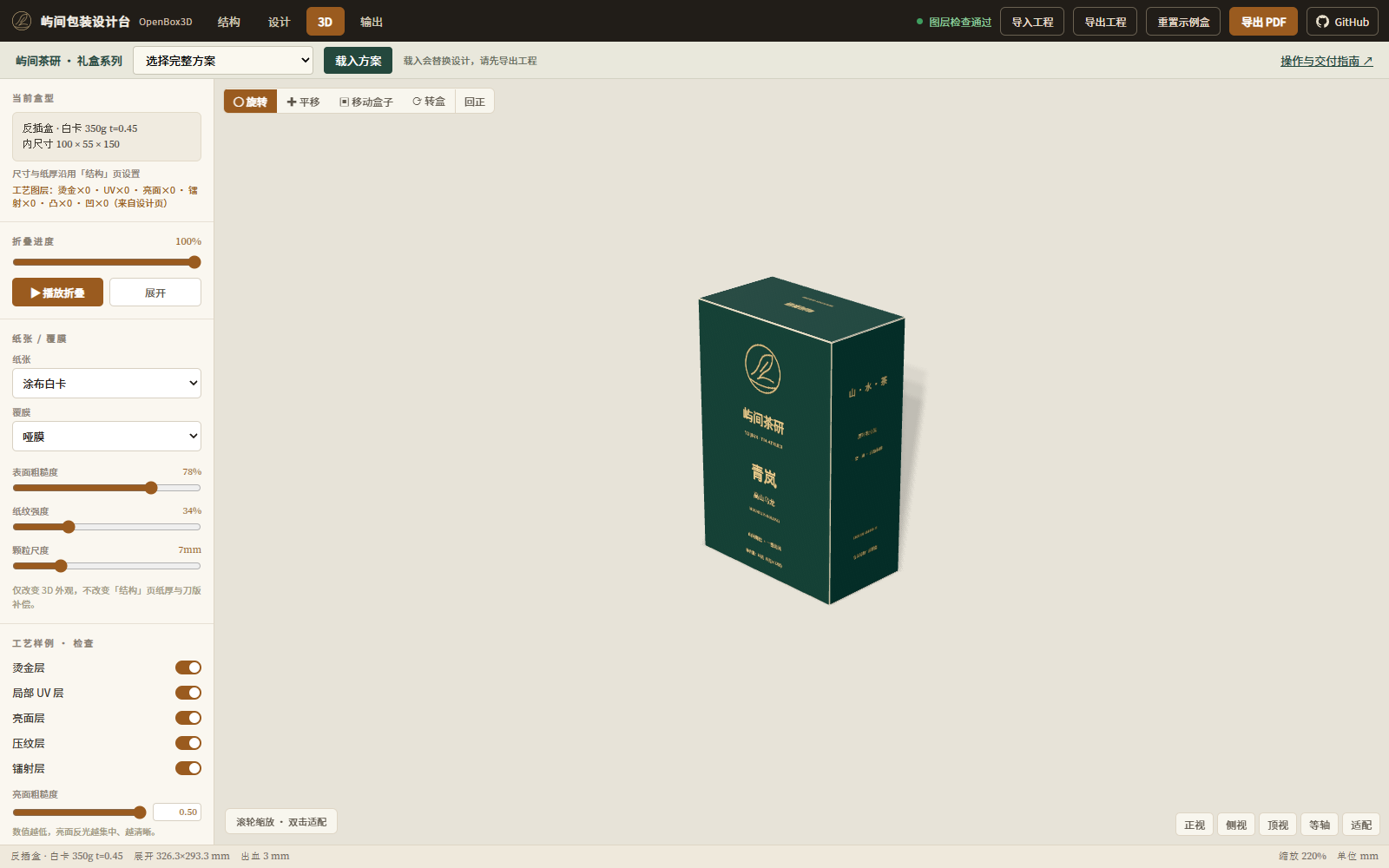This screenshot has width=1389, height=868.
Task: Click the 载入方案 button
Action: pos(359,61)
